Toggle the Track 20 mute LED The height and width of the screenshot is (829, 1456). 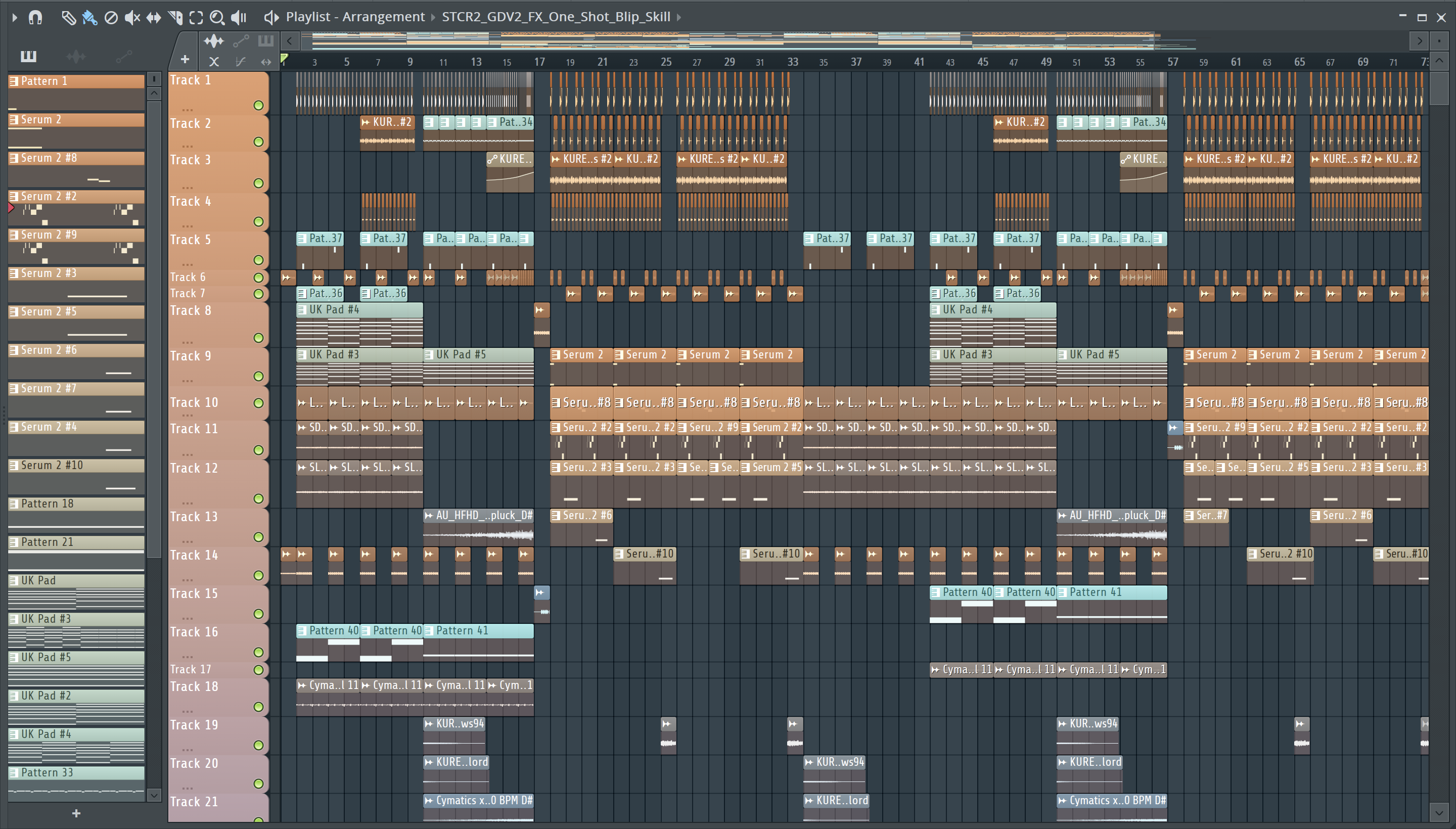tap(258, 784)
